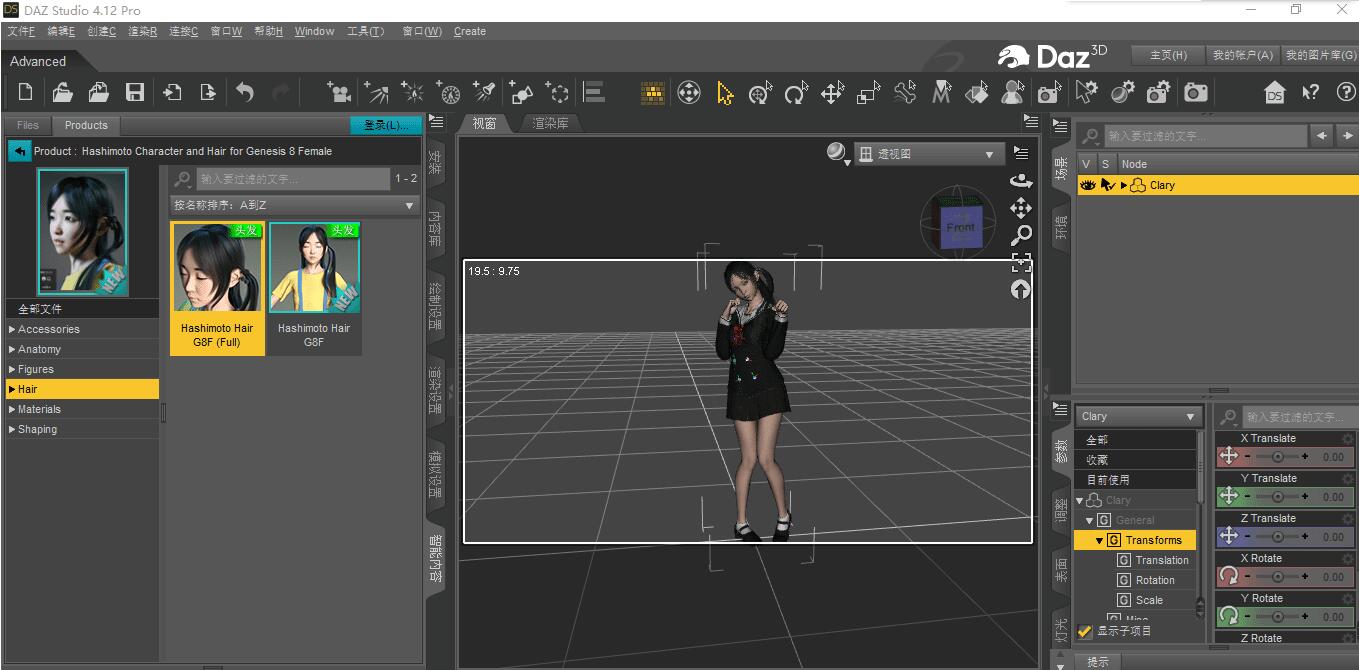Uncheck the 显示子项目 checkbox
The width and height of the screenshot is (1359, 670).
point(1084,630)
